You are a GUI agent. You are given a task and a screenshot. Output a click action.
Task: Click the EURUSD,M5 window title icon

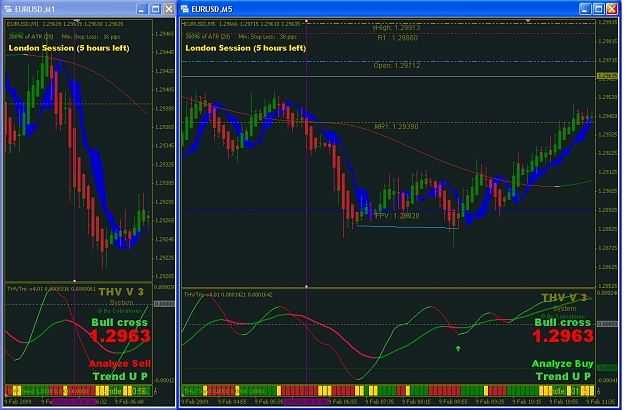click(185, 9)
